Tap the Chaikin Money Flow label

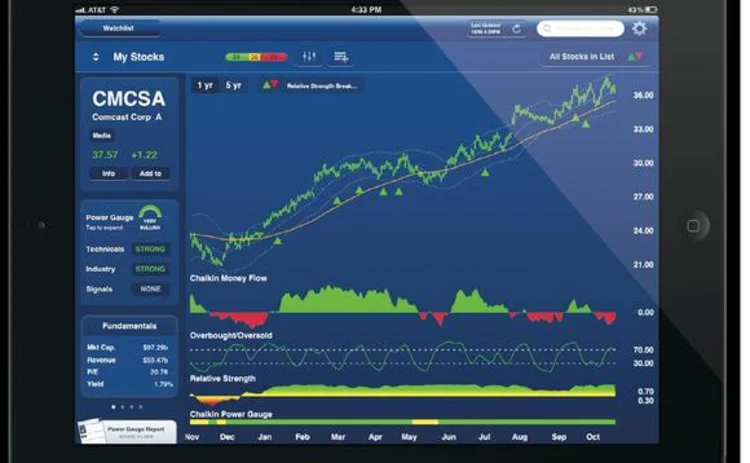(x=228, y=278)
